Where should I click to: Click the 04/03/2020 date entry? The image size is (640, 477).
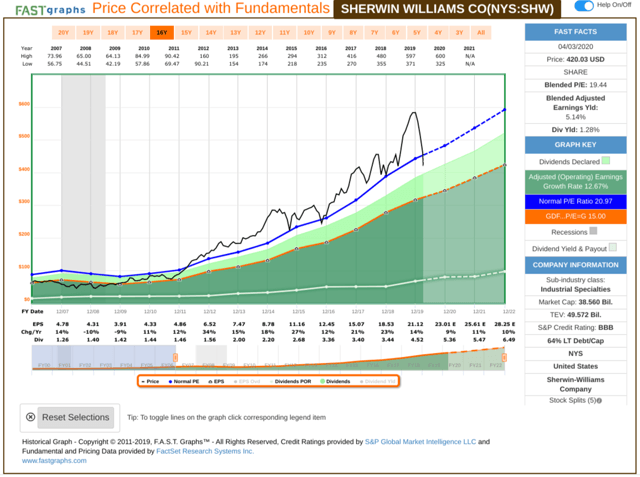576,47
